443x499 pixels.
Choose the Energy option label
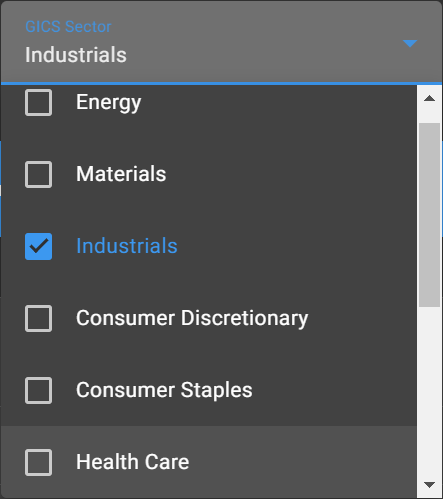pyautogui.click(x=109, y=102)
